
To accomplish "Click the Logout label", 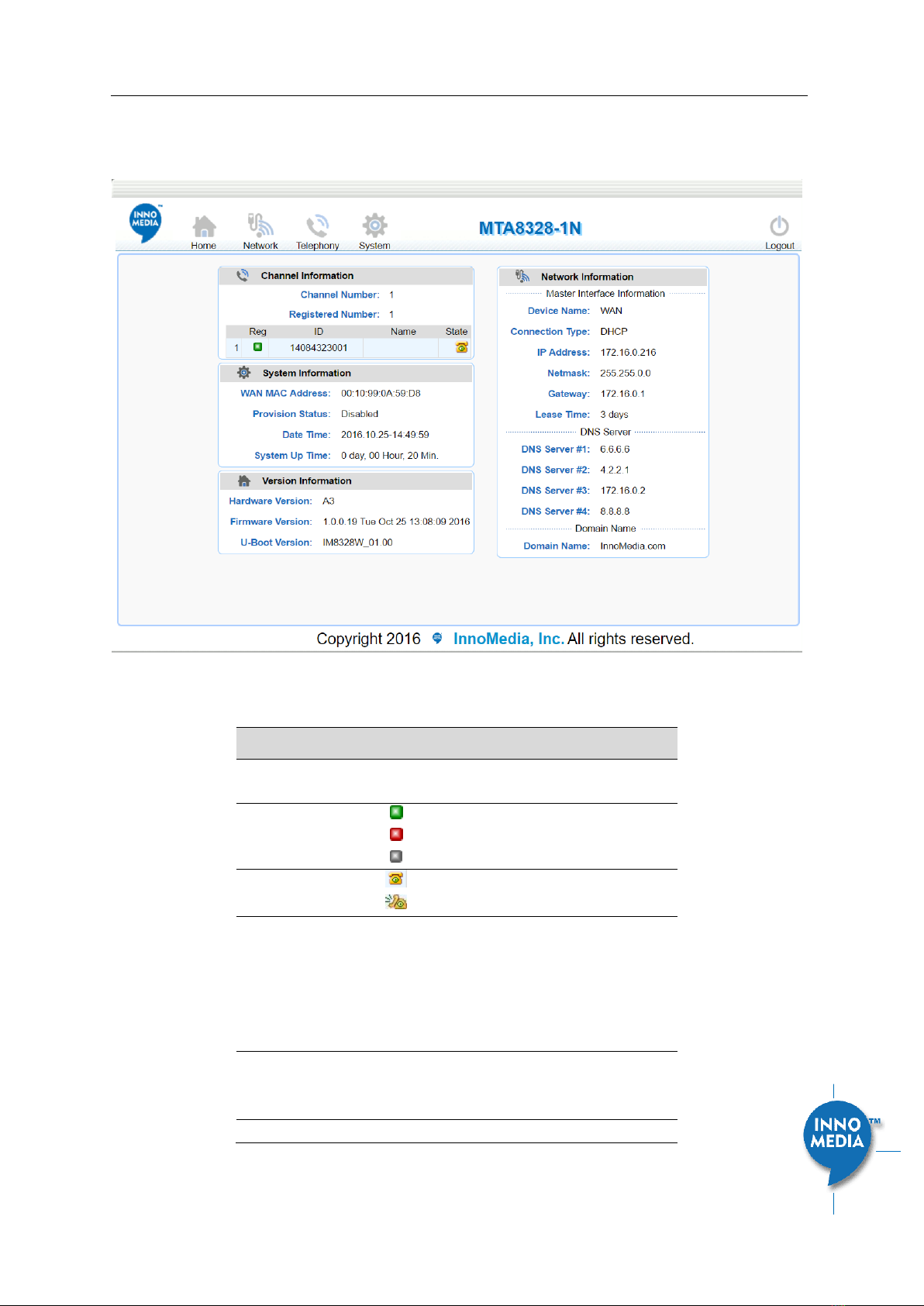I will 780,246.
